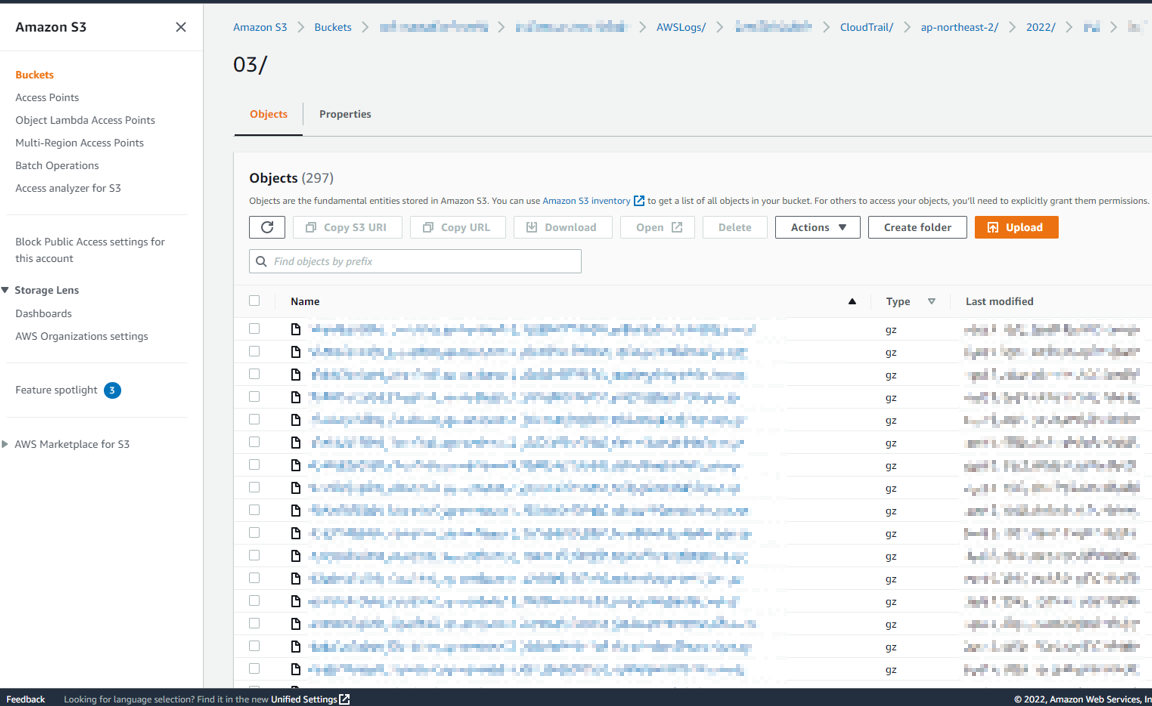Image resolution: width=1152 pixels, height=706 pixels.
Task: Open Access analyzer for S3
Action: (x=68, y=189)
